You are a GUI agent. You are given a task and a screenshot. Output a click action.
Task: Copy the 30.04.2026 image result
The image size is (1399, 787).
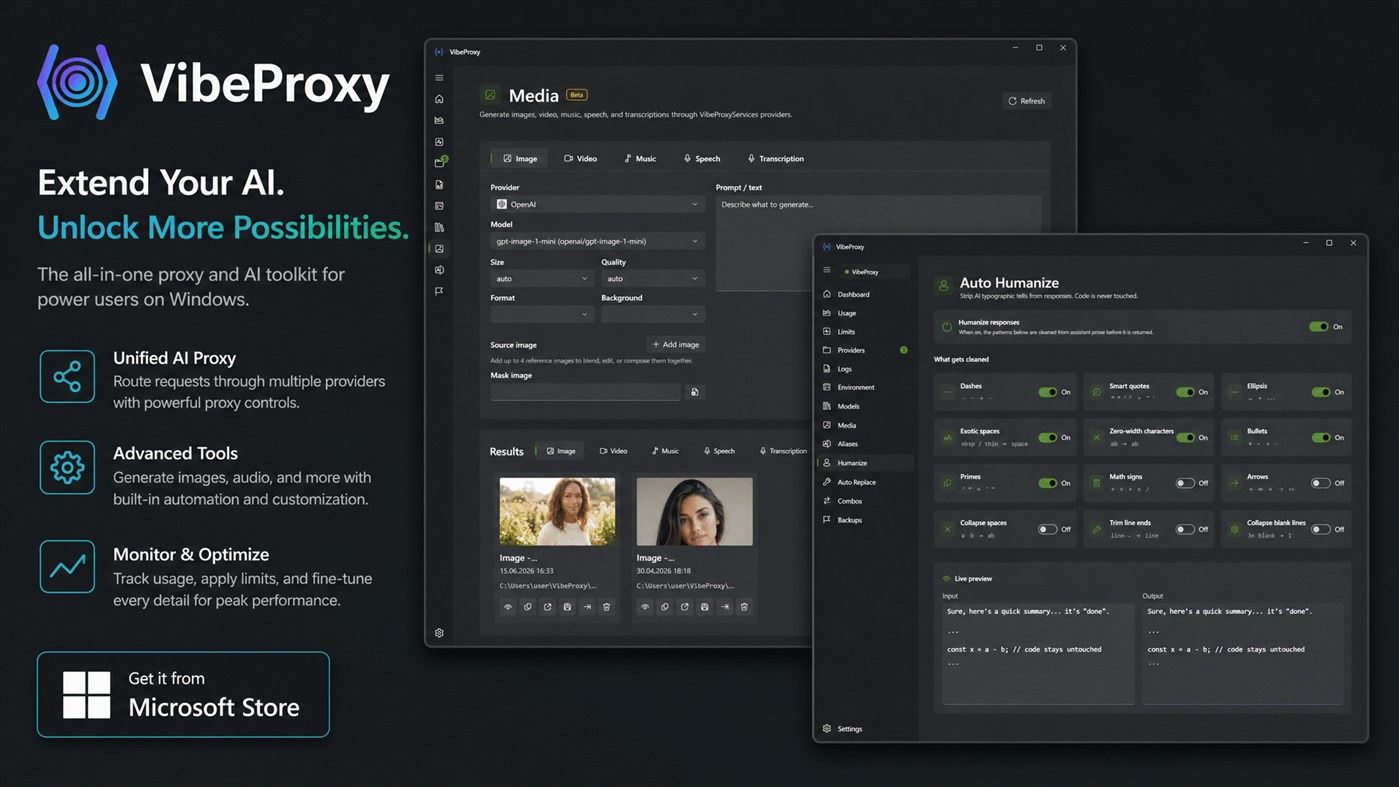point(665,607)
